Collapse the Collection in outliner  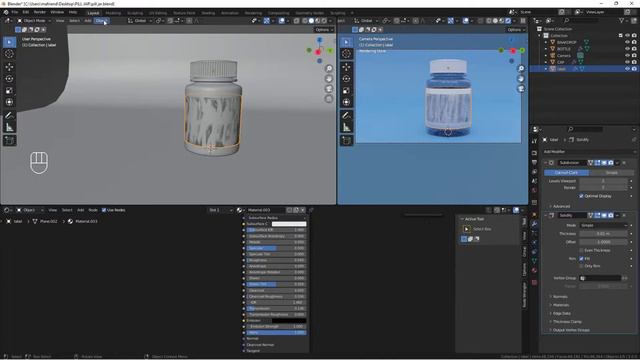click(x=540, y=36)
